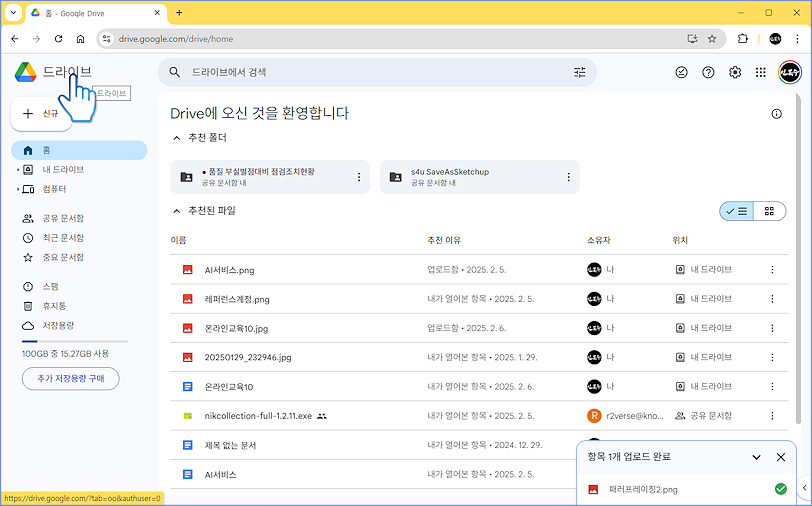
Task: Open more actions for nikcollection-full-1.2.11.exe
Action: [x=772, y=416]
